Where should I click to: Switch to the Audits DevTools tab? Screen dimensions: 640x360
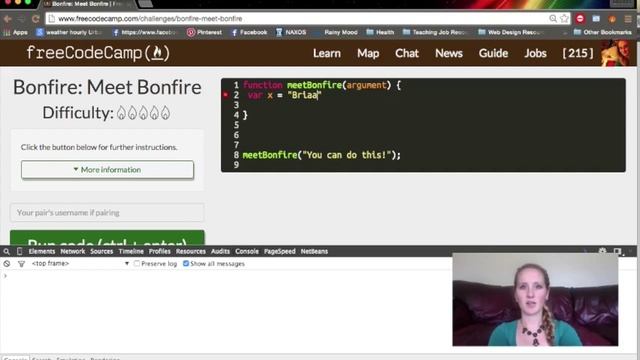pyautogui.click(x=220, y=251)
